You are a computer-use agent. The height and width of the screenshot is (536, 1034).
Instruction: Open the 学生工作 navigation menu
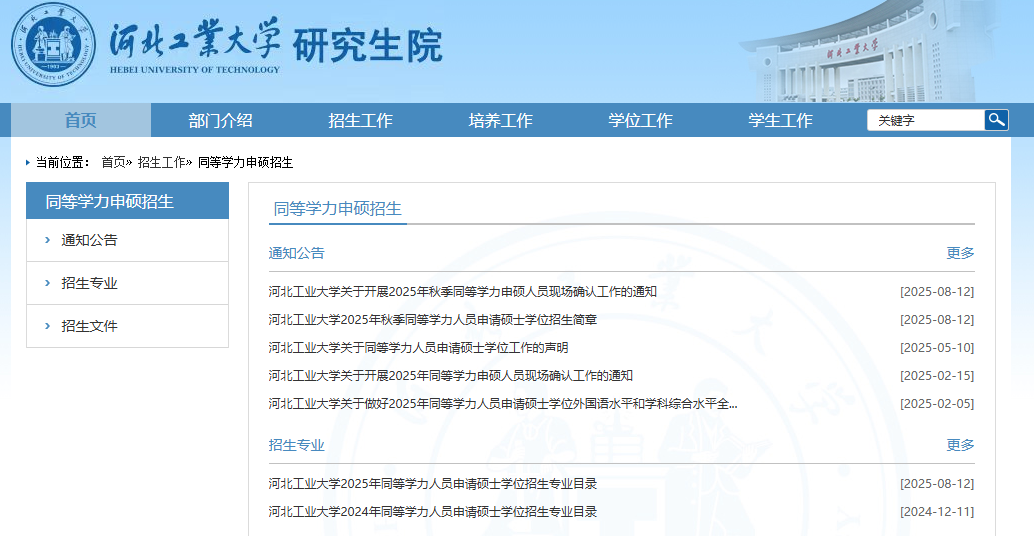(780, 120)
